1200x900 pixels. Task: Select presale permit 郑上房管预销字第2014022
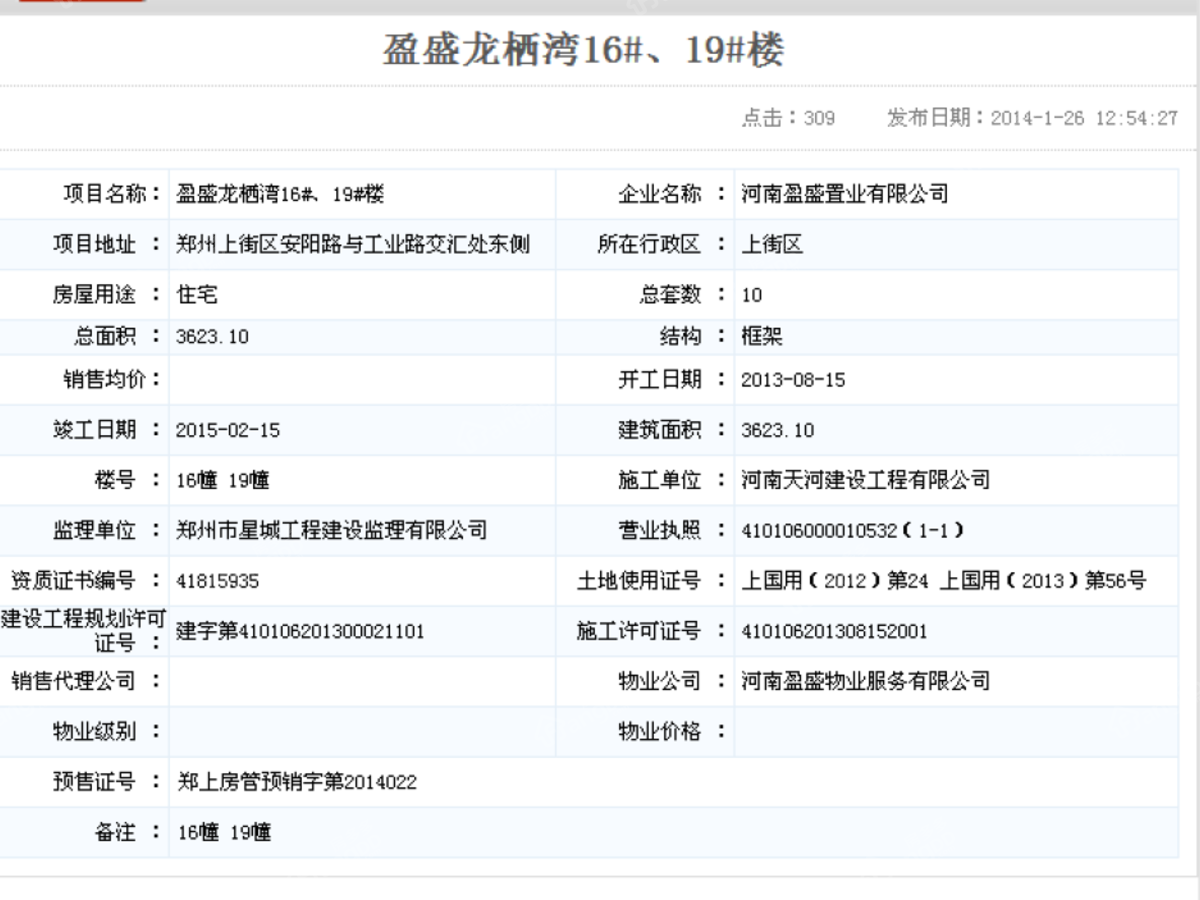pyautogui.click(x=296, y=782)
